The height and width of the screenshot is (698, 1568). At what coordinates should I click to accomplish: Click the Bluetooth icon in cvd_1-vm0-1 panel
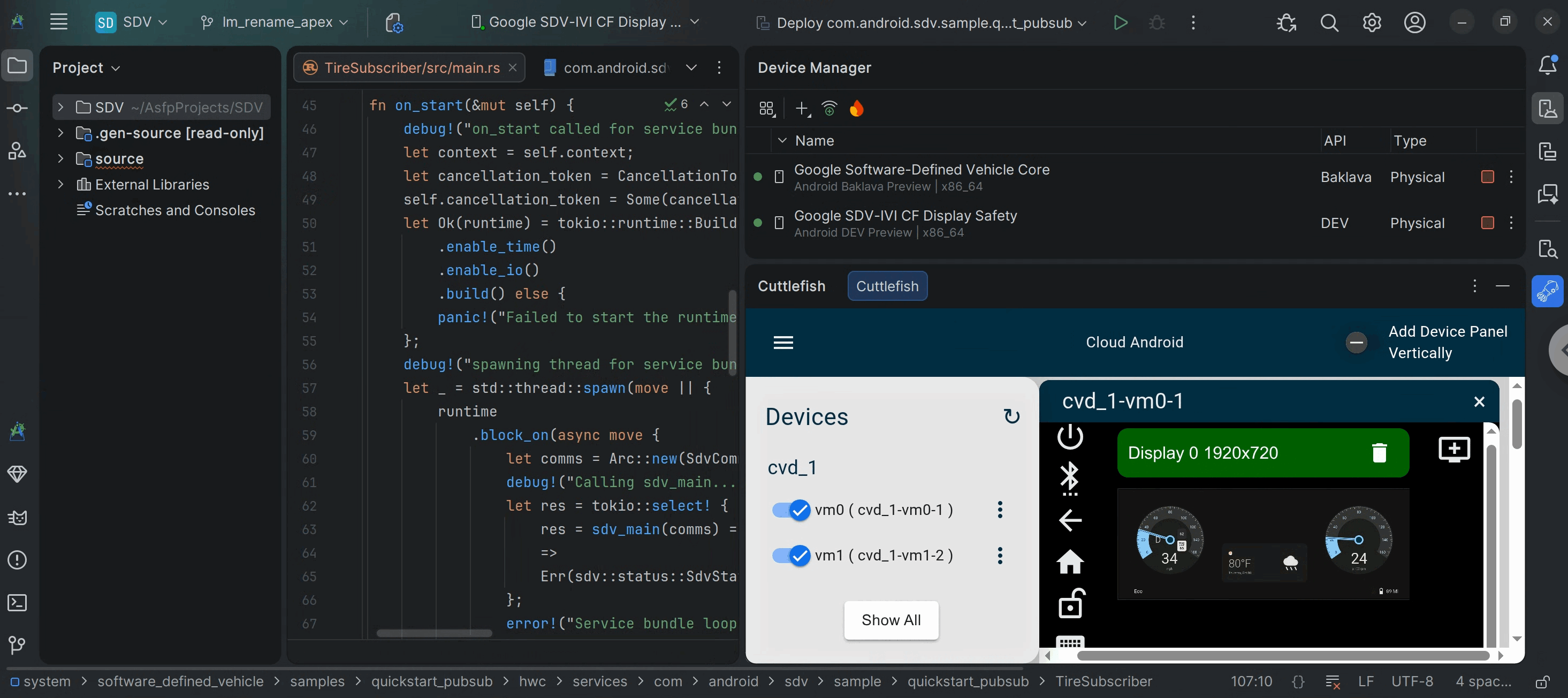click(1069, 479)
